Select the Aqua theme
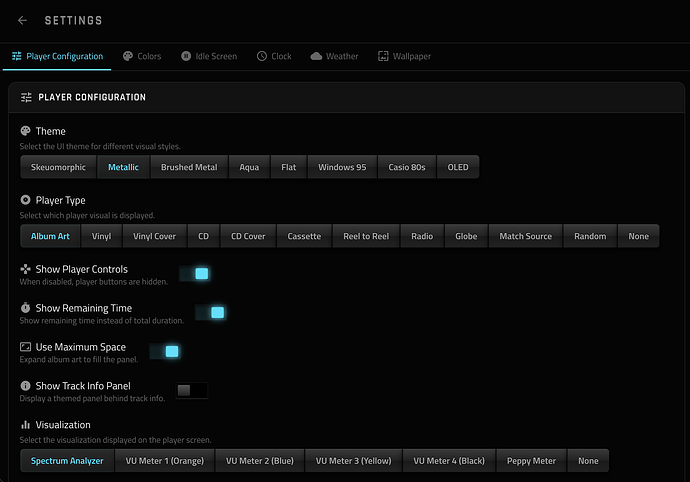Screen dimensions: 690x482 (x=249, y=167)
